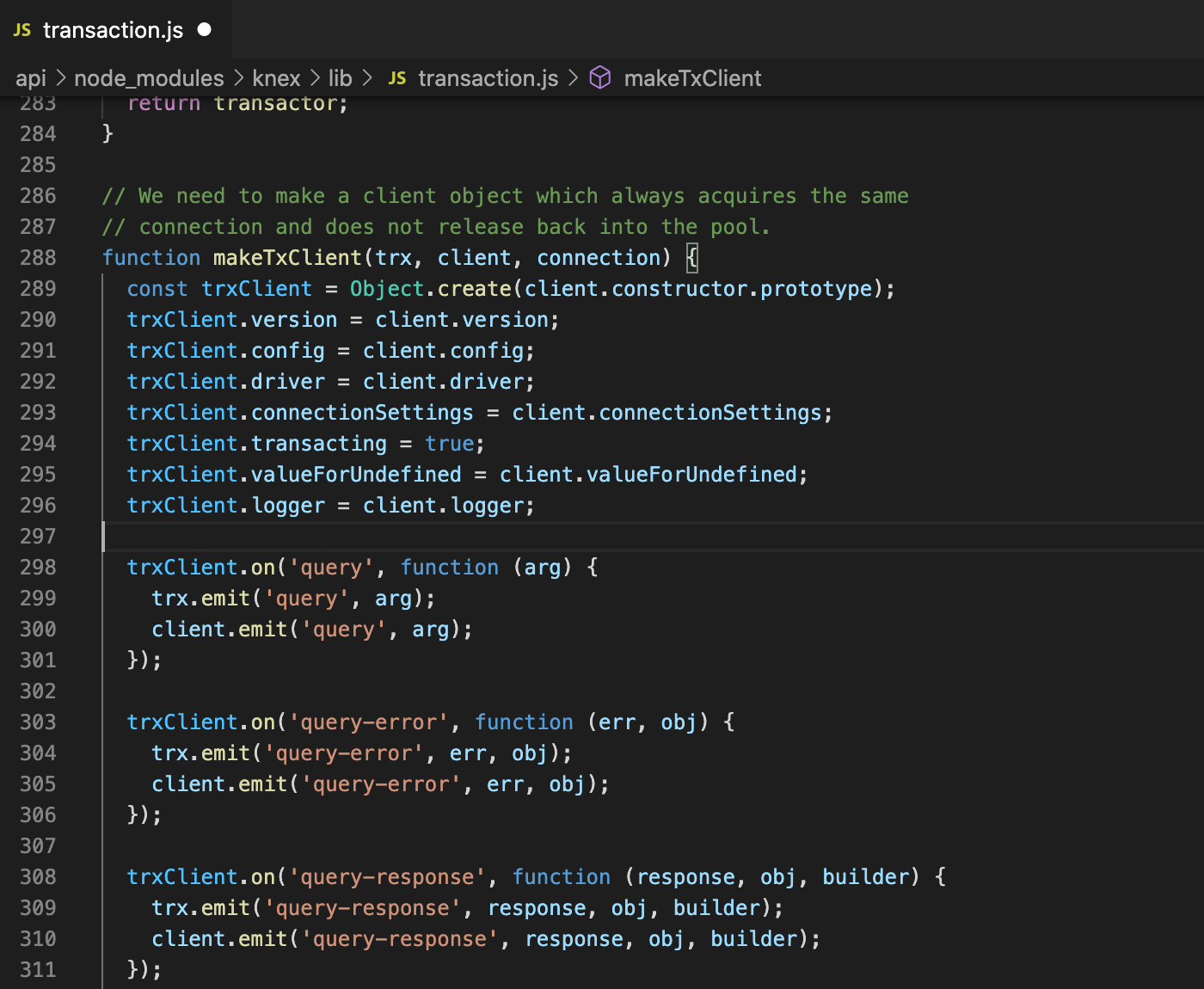Viewport: 1204px width, 989px height.
Task: Click 'response' argument on line 309
Action: click(537, 908)
